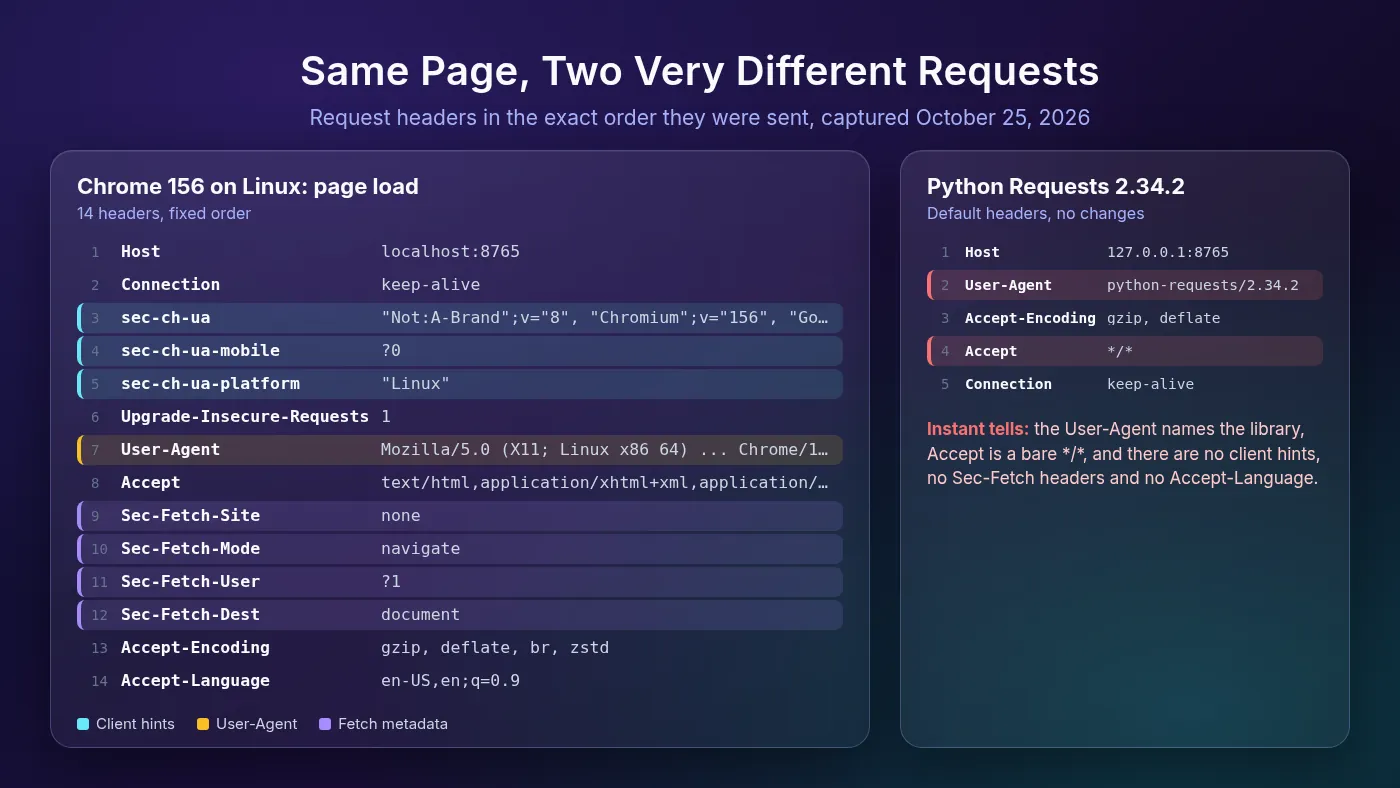Click the Python panel's "Accept-Encoding" header name
The image size is (1400, 788).
click(x=1030, y=319)
